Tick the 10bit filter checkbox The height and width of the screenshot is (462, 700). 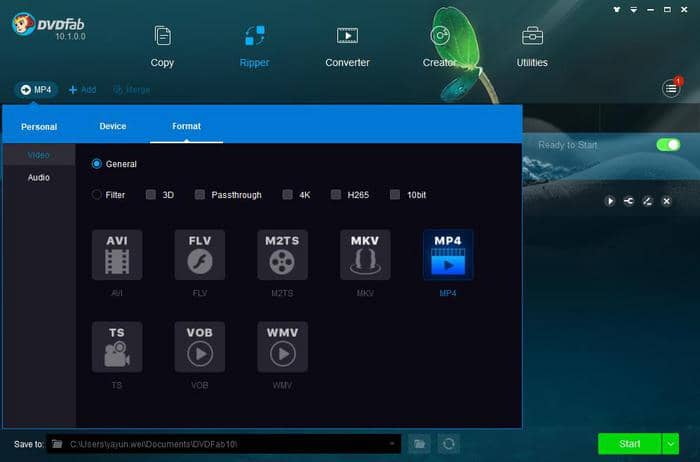tap(395, 195)
